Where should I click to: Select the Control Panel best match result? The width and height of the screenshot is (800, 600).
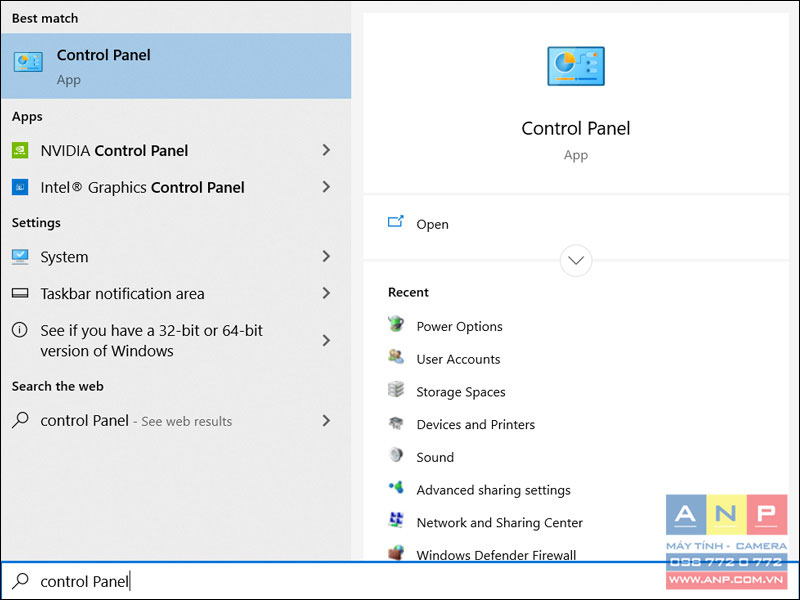176,66
